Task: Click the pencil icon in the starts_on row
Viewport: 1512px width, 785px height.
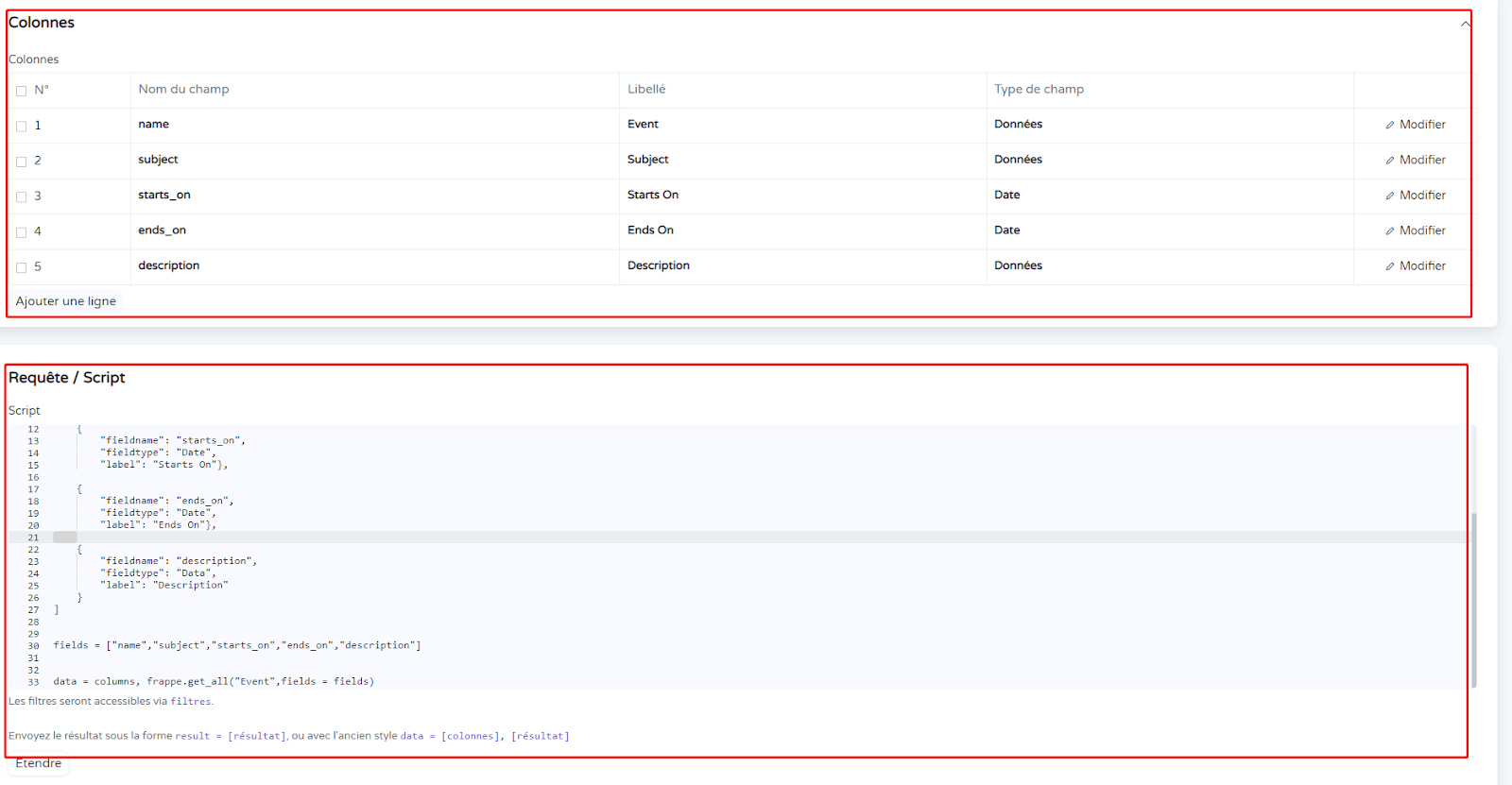Action: (x=1390, y=196)
